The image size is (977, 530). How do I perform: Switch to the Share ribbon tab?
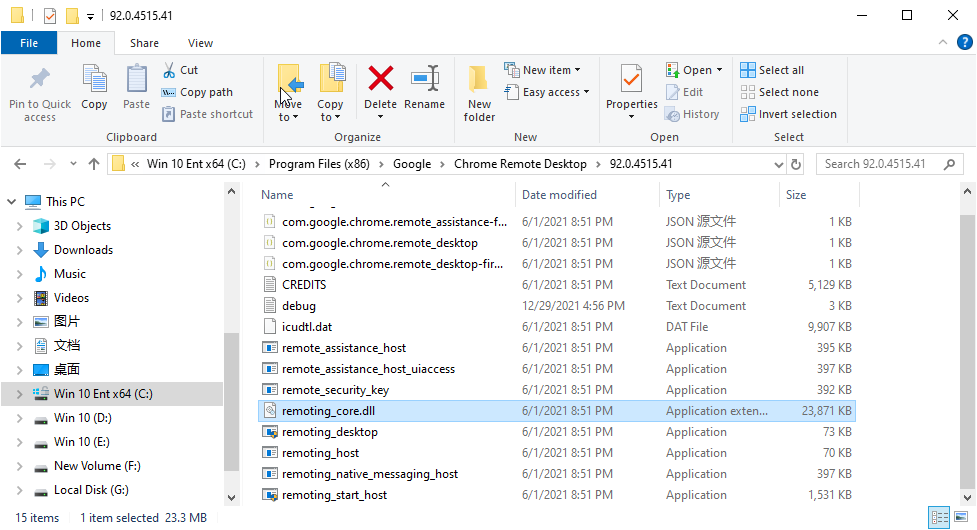tap(145, 43)
